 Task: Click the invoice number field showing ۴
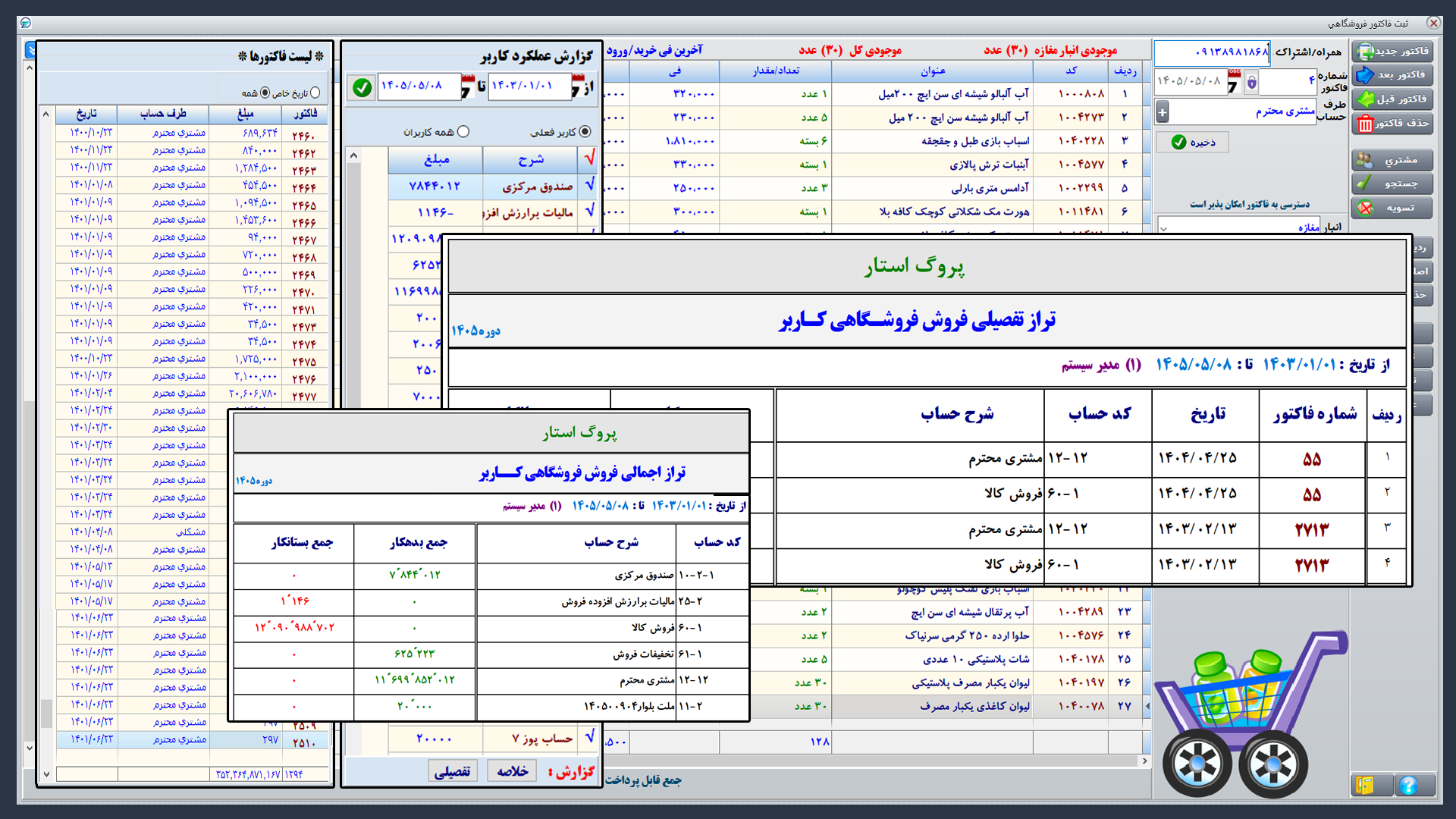(1288, 81)
